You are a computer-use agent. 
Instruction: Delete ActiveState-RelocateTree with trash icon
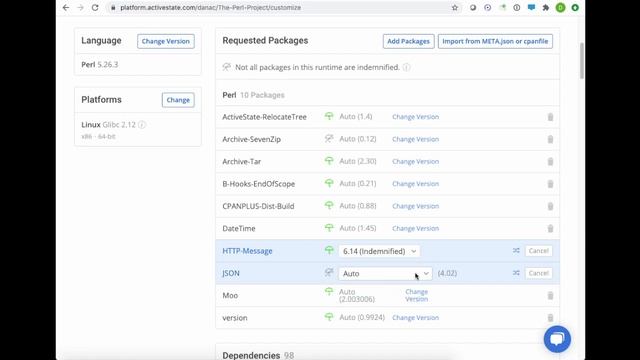(550, 117)
